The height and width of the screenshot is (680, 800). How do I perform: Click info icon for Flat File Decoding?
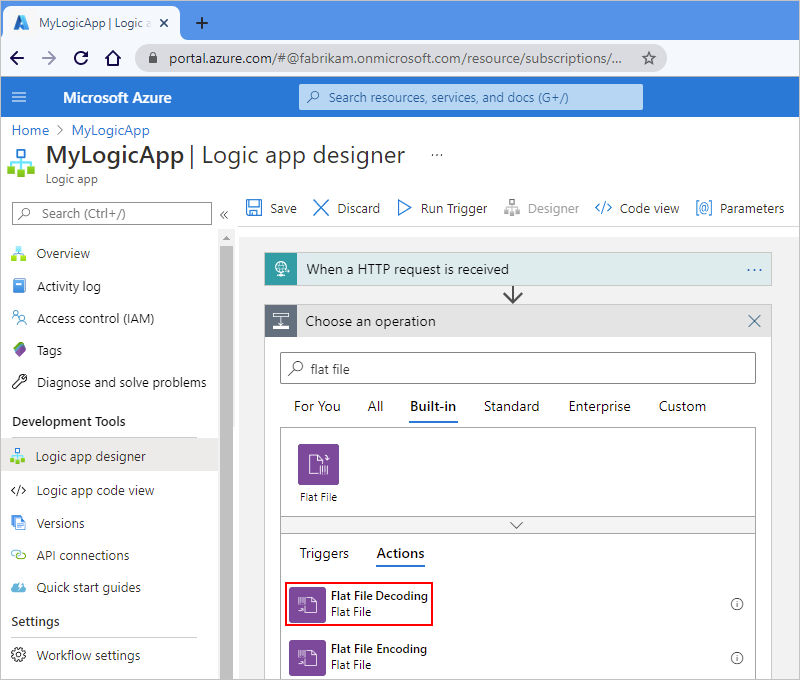pos(737,604)
